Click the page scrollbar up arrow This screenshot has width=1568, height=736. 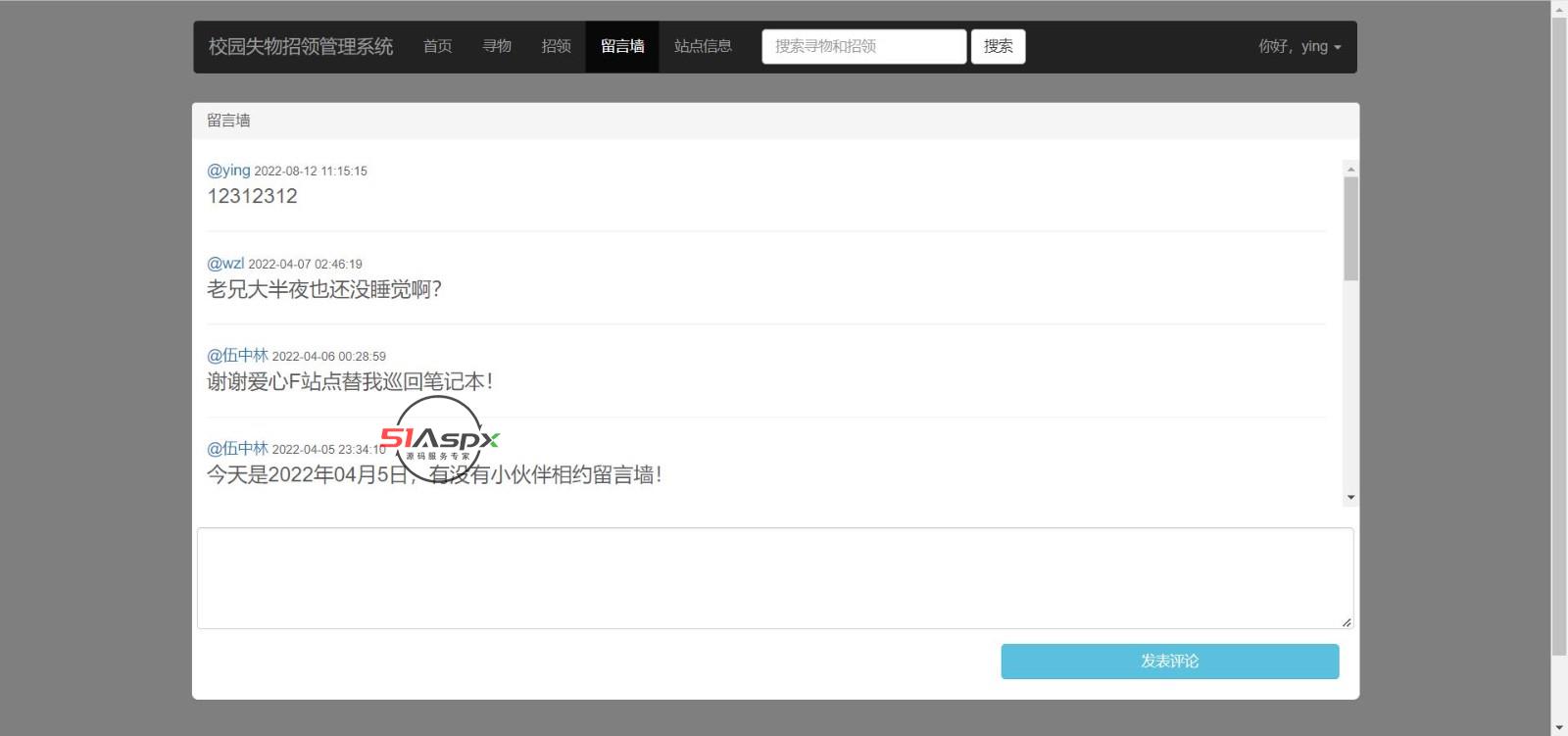pos(1559,9)
